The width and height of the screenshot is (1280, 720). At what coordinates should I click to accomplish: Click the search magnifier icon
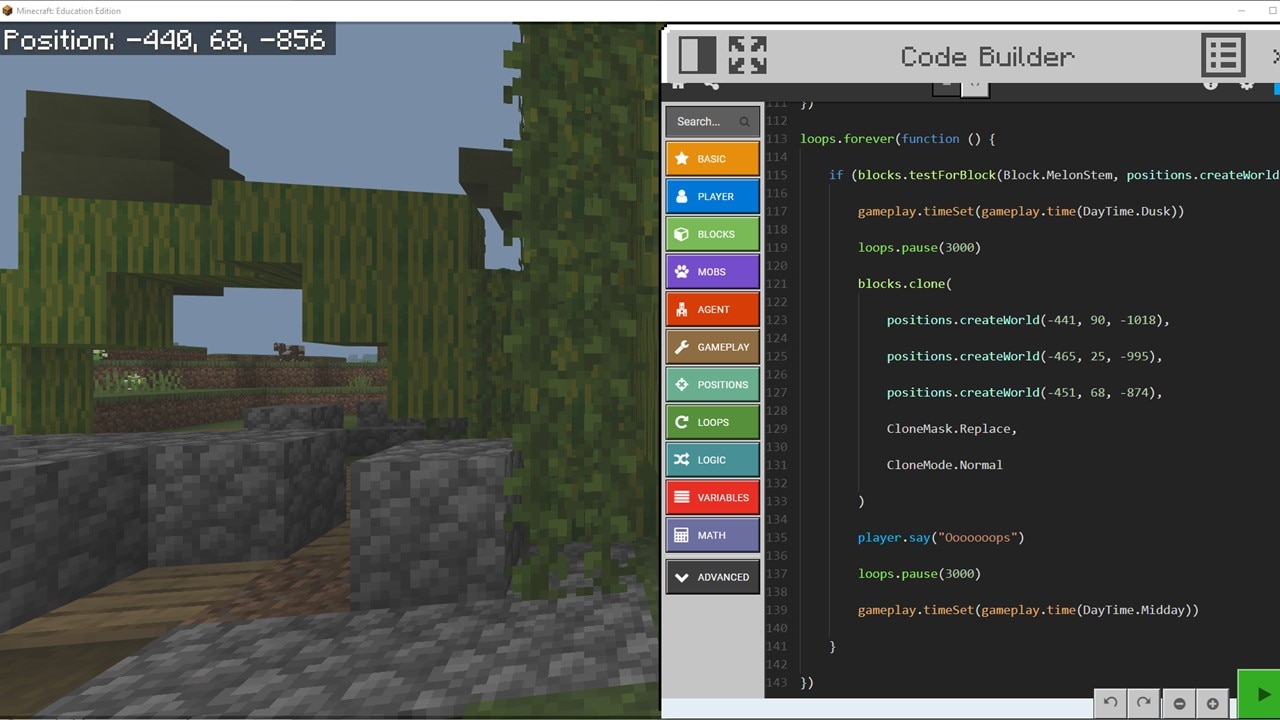tap(744, 122)
